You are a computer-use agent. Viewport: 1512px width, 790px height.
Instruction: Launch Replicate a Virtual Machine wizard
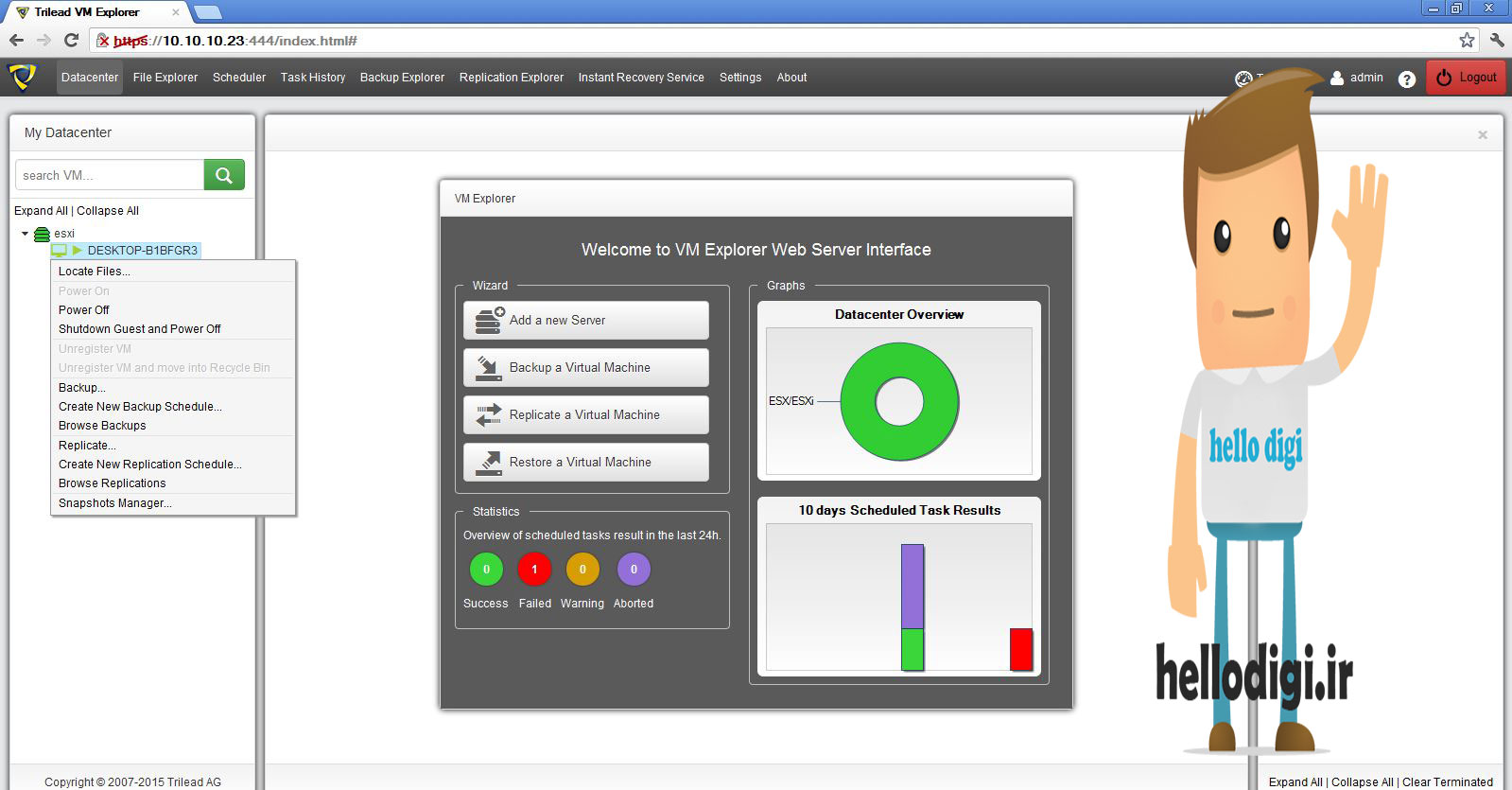[x=586, y=414]
